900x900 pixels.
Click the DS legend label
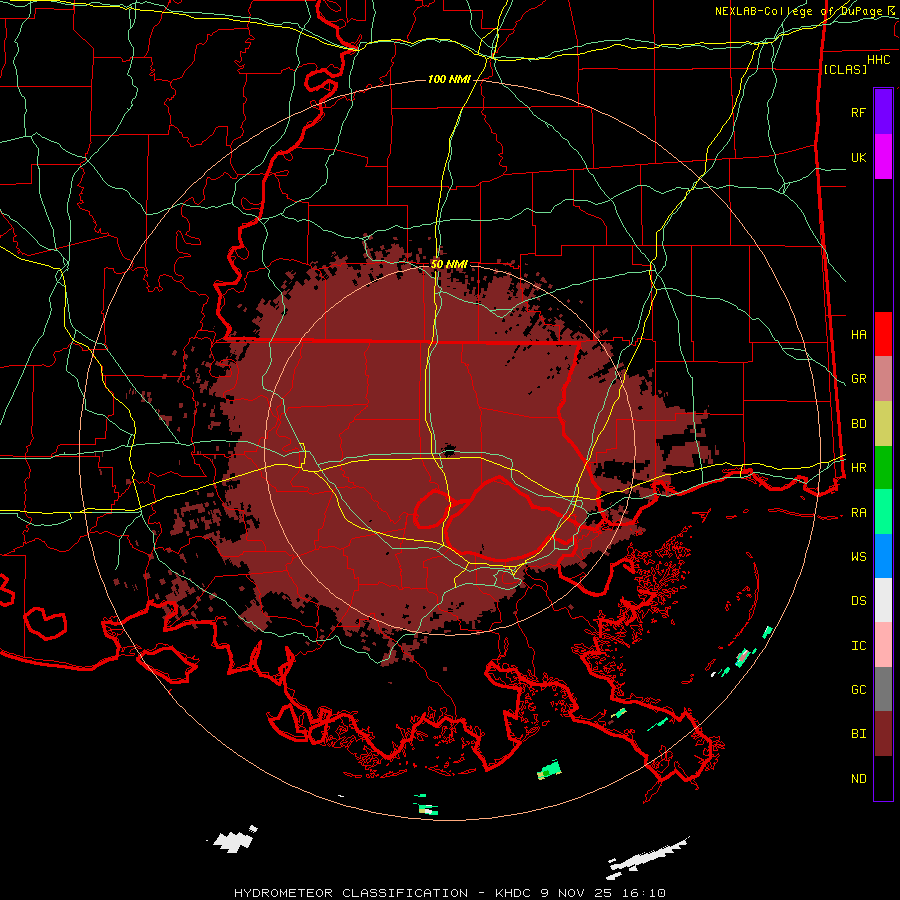click(858, 600)
